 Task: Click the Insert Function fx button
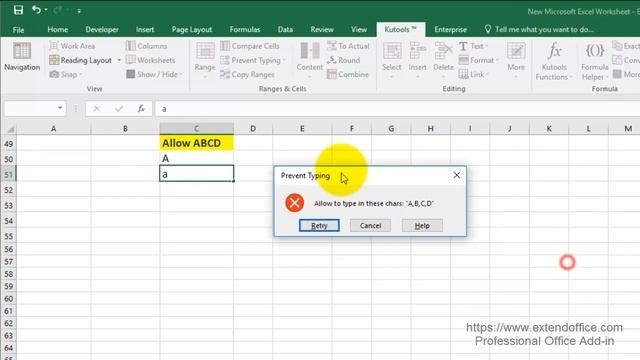(141, 109)
